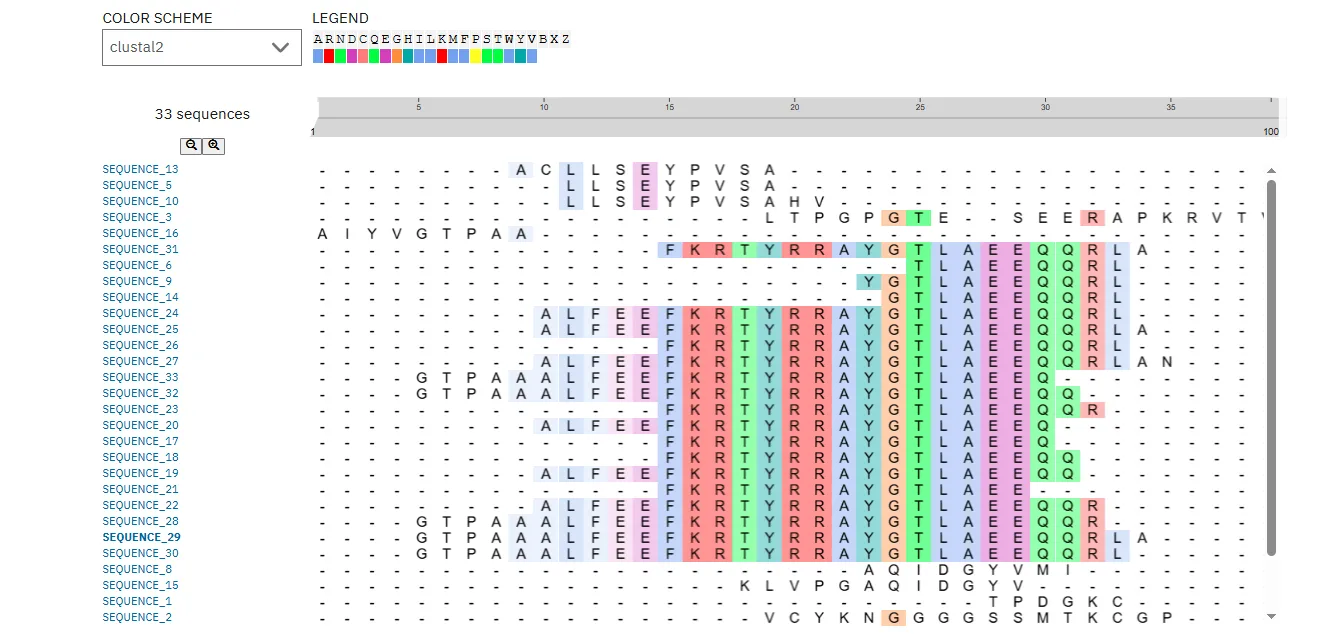
Task: Open the SEQUENCE_8 label
Action: 137,569
